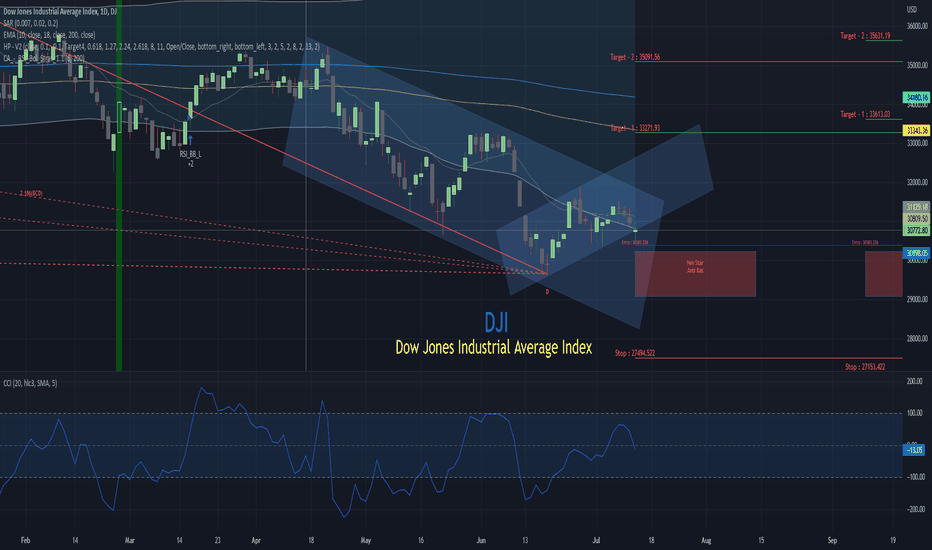Select the Stop : 27153.422 label
The height and width of the screenshot is (550, 932).
865,367
